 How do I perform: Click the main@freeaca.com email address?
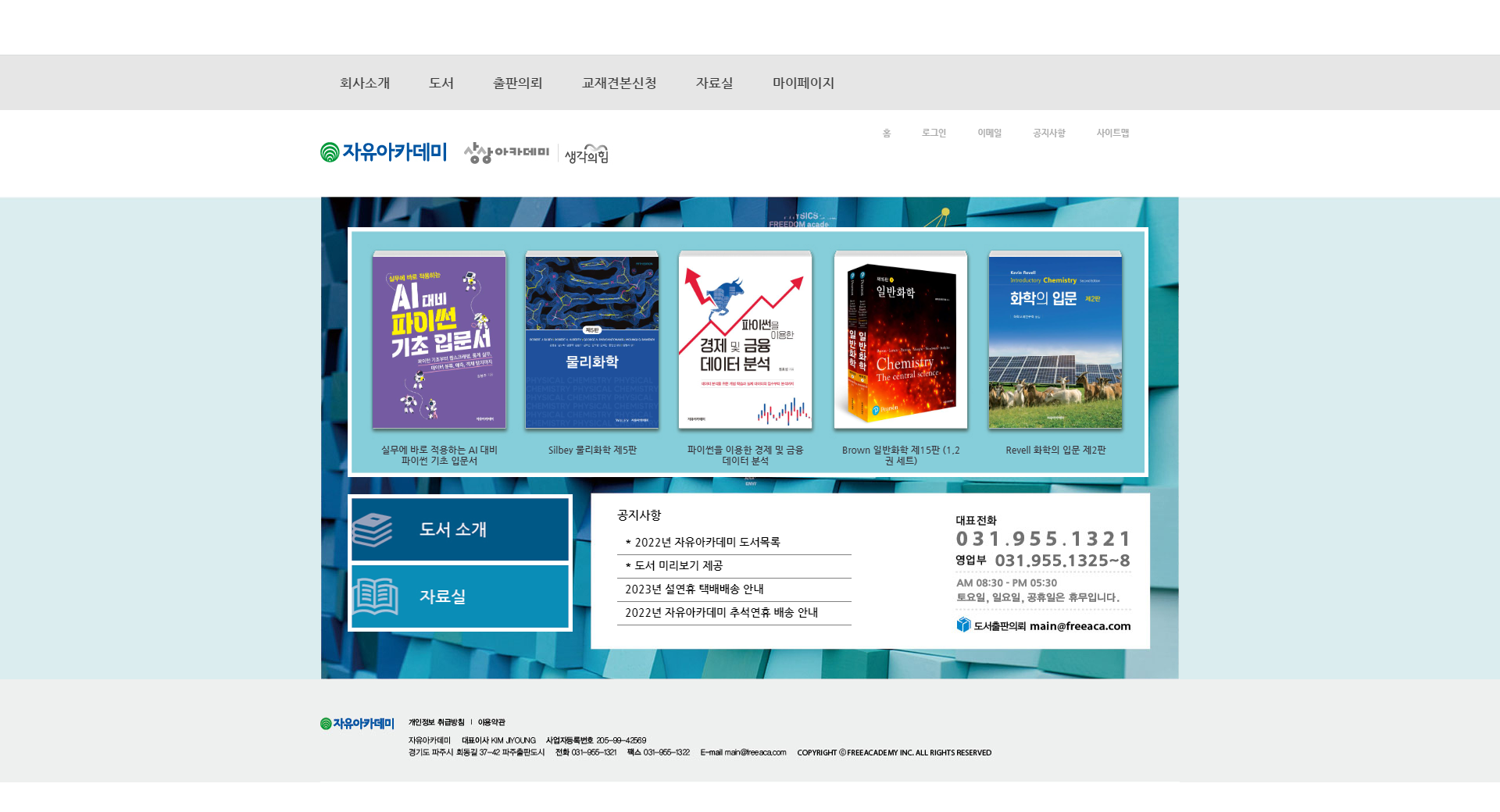tap(1080, 625)
